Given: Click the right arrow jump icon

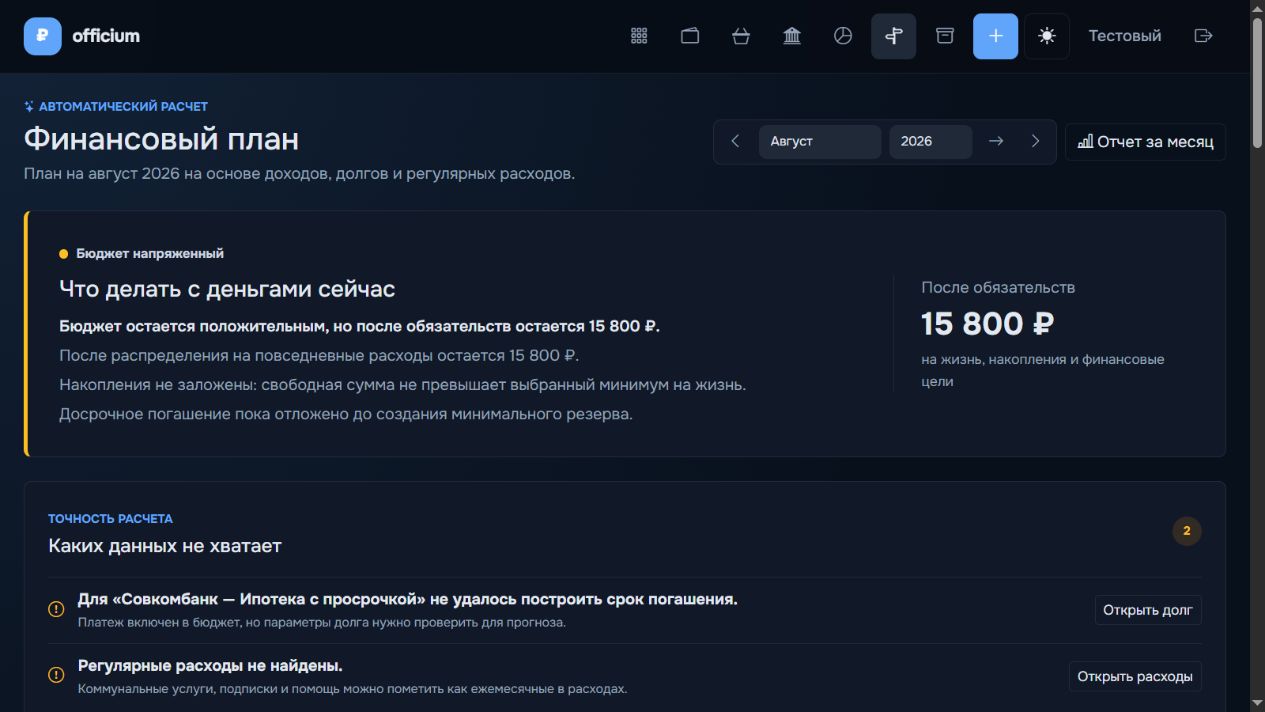Looking at the screenshot, I should tap(996, 141).
